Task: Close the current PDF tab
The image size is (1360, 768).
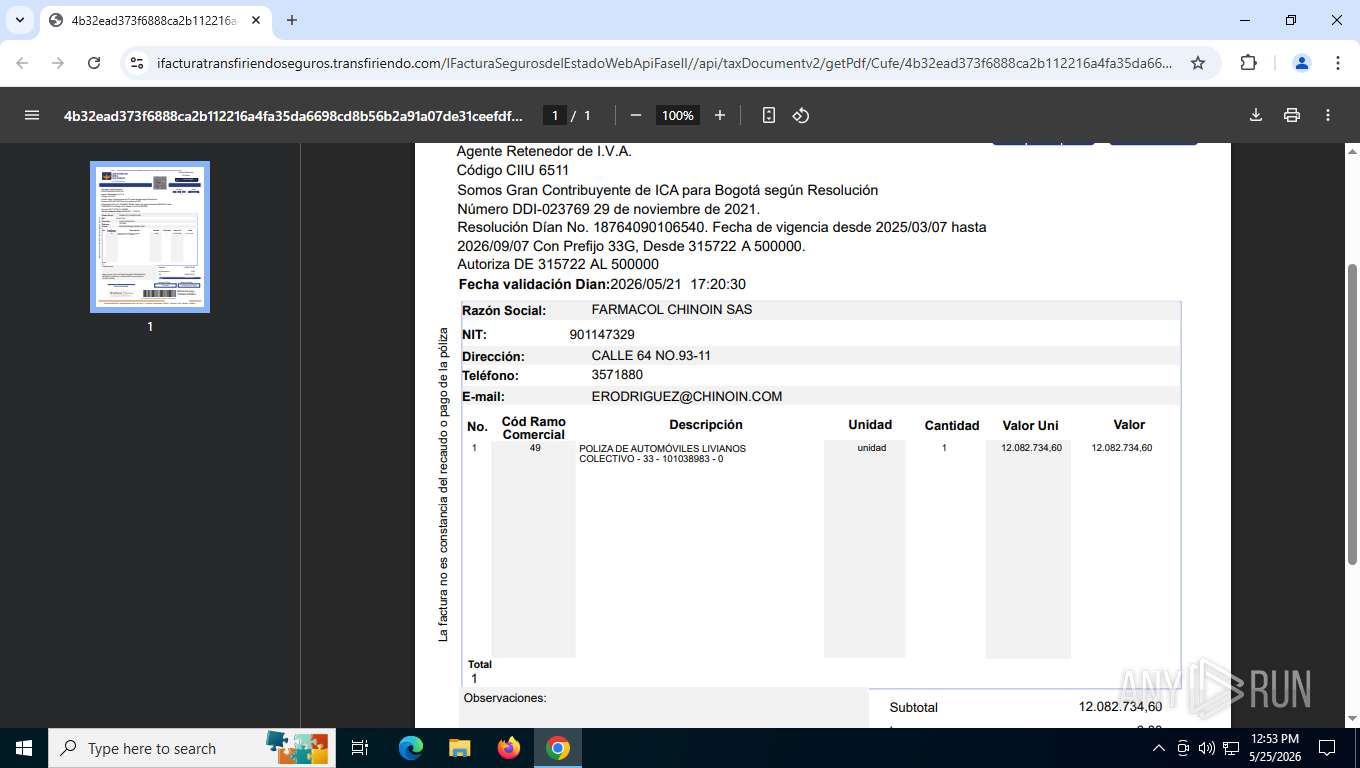Action: [x=258, y=20]
